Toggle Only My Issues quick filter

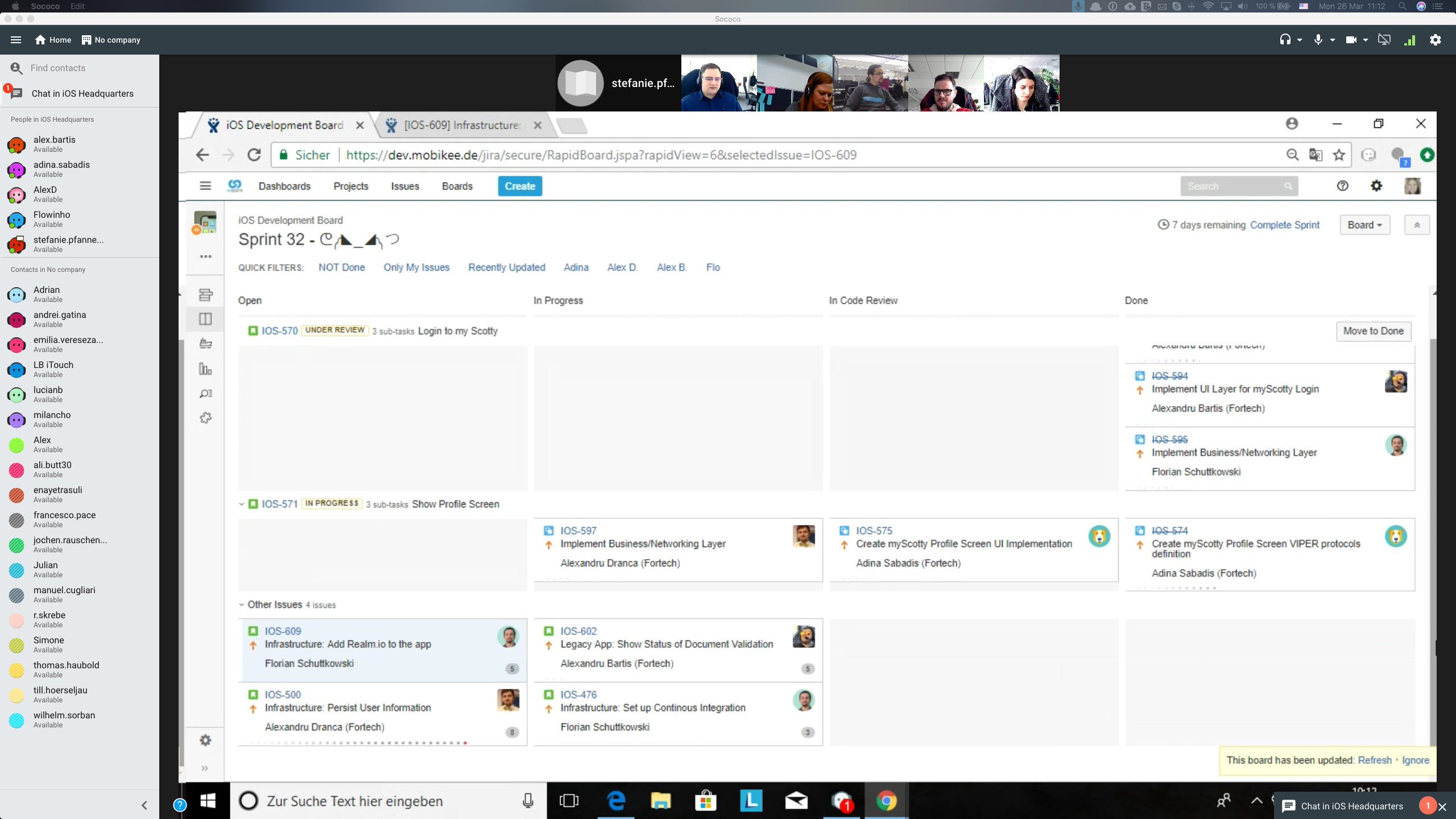pyautogui.click(x=416, y=267)
